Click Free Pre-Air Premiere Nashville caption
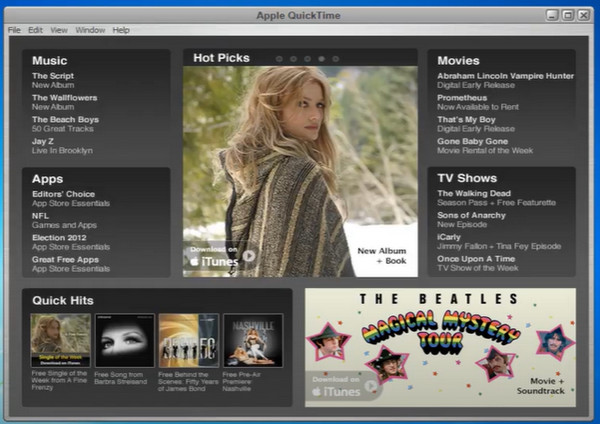This screenshot has height=424, width=600. [x=241, y=382]
